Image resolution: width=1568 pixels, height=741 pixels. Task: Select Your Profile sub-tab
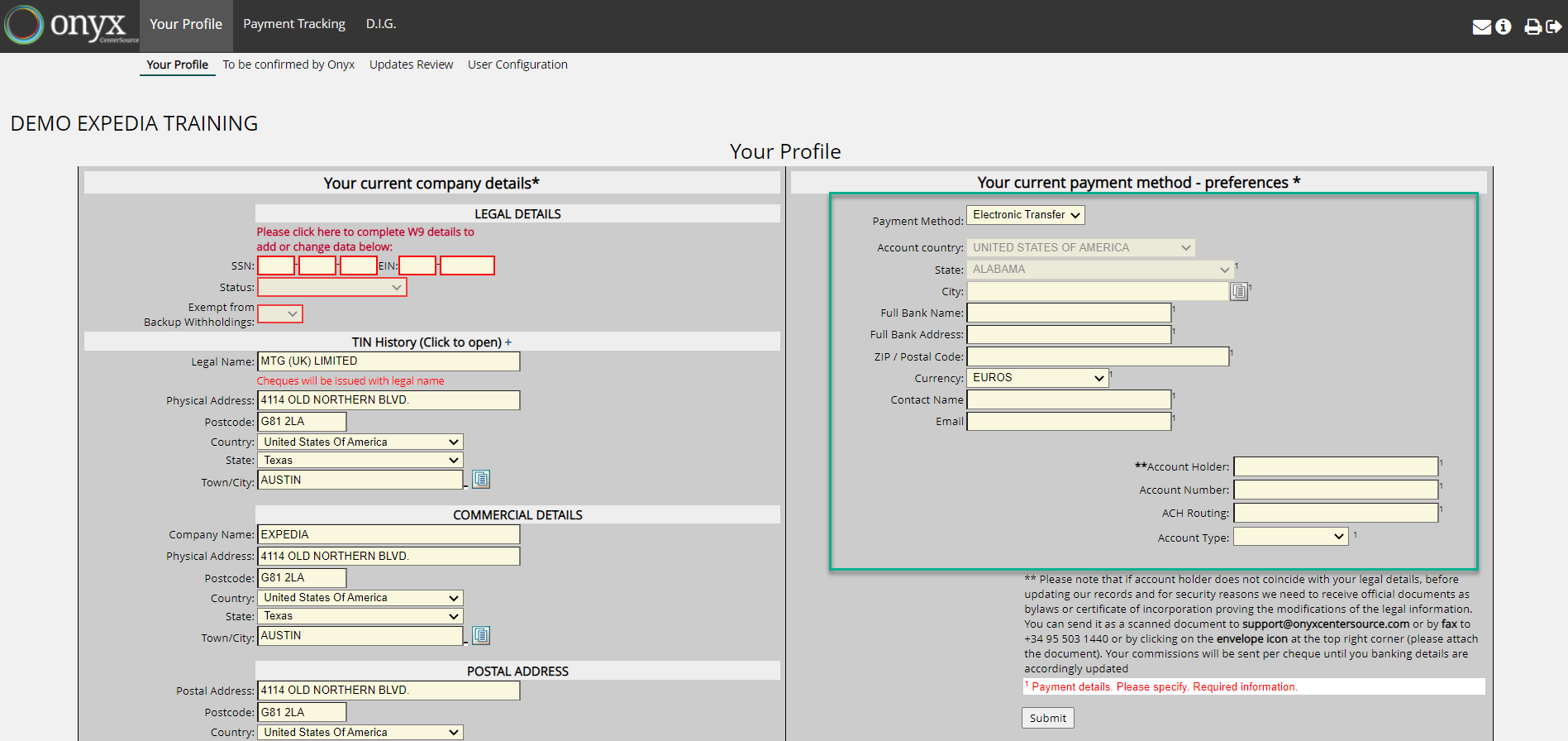(177, 65)
